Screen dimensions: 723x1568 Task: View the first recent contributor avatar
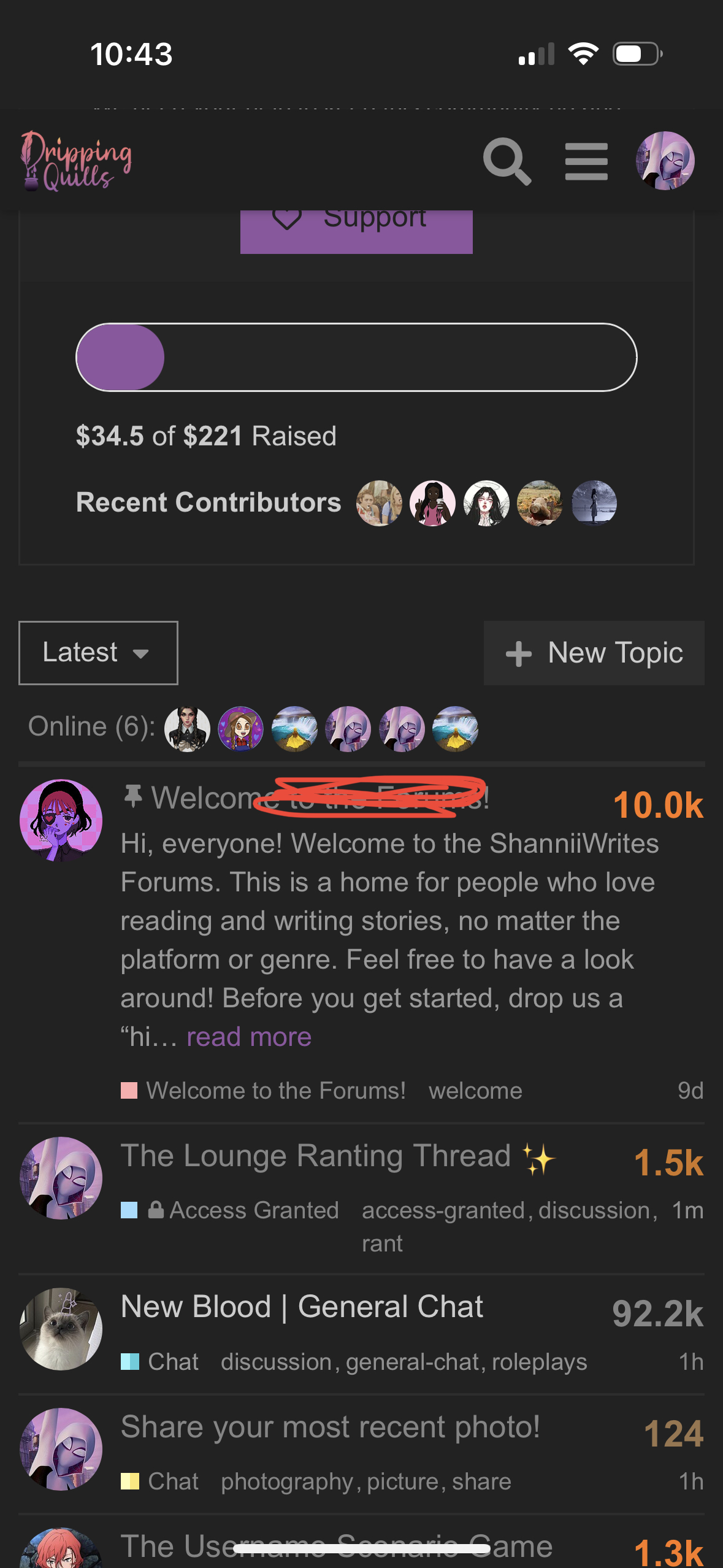(x=379, y=503)
